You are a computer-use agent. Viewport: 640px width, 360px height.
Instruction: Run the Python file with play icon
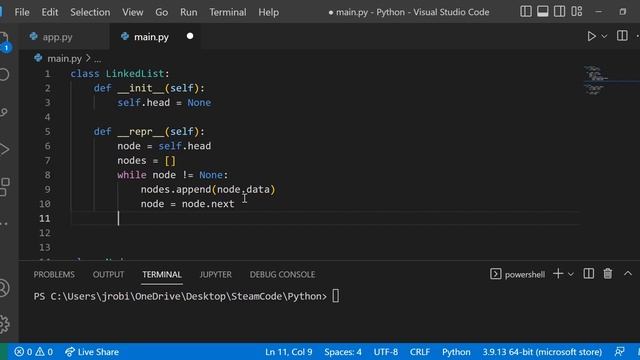pyautogui.click(x=591, y=36)
